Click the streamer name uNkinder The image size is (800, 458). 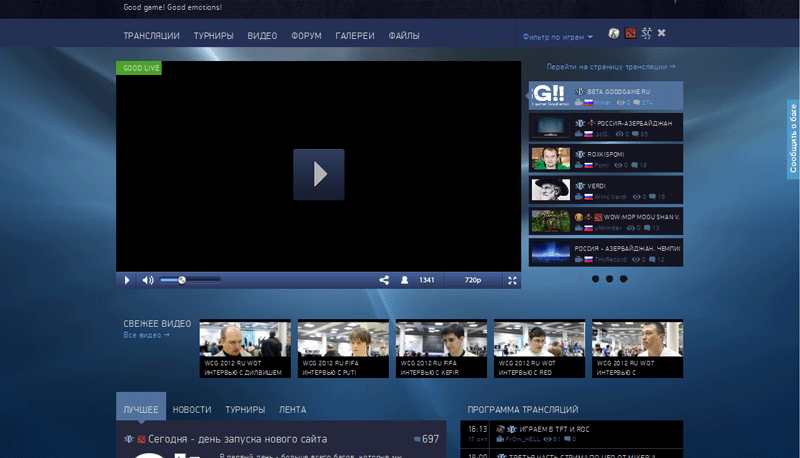pos(608,228)
